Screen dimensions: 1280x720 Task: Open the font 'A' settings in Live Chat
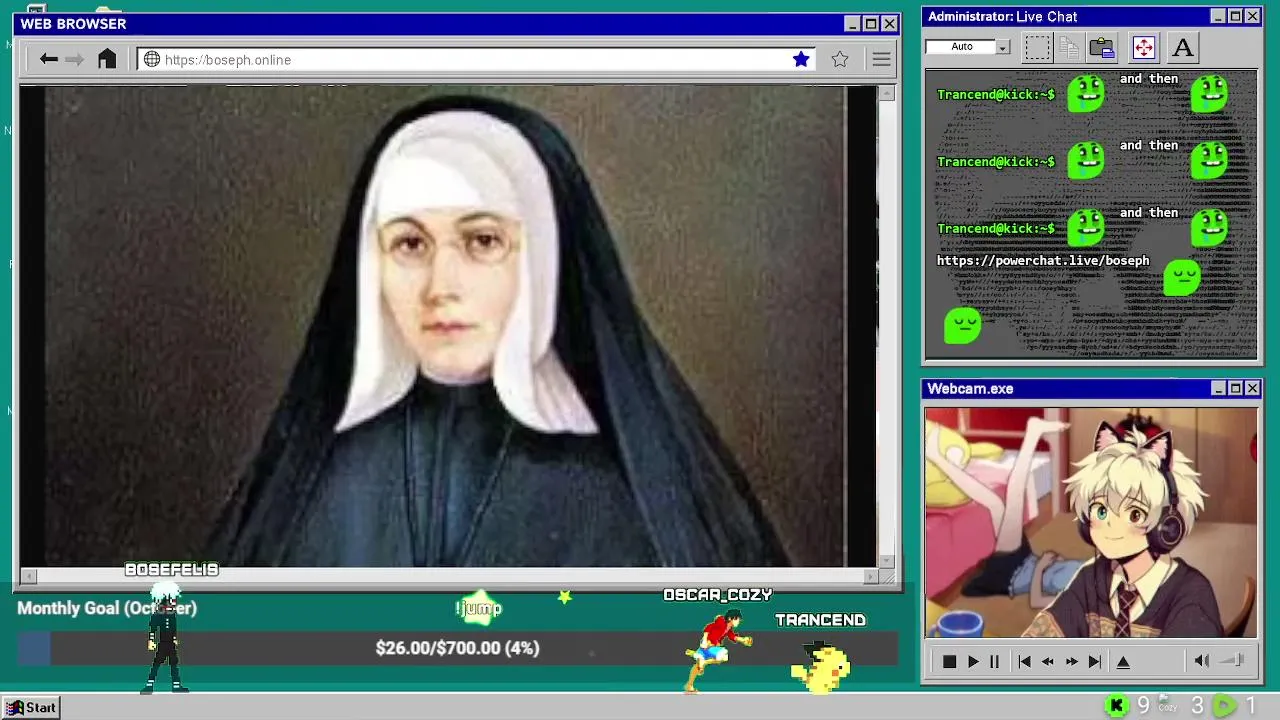[1183, 47]
